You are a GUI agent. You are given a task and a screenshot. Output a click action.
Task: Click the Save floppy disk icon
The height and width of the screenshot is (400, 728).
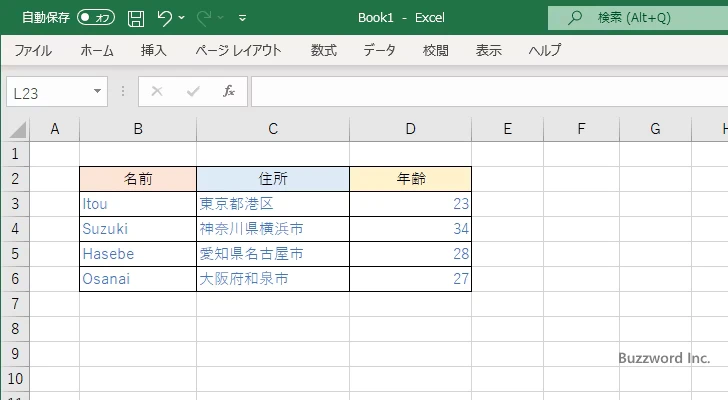tap(136, 18)
